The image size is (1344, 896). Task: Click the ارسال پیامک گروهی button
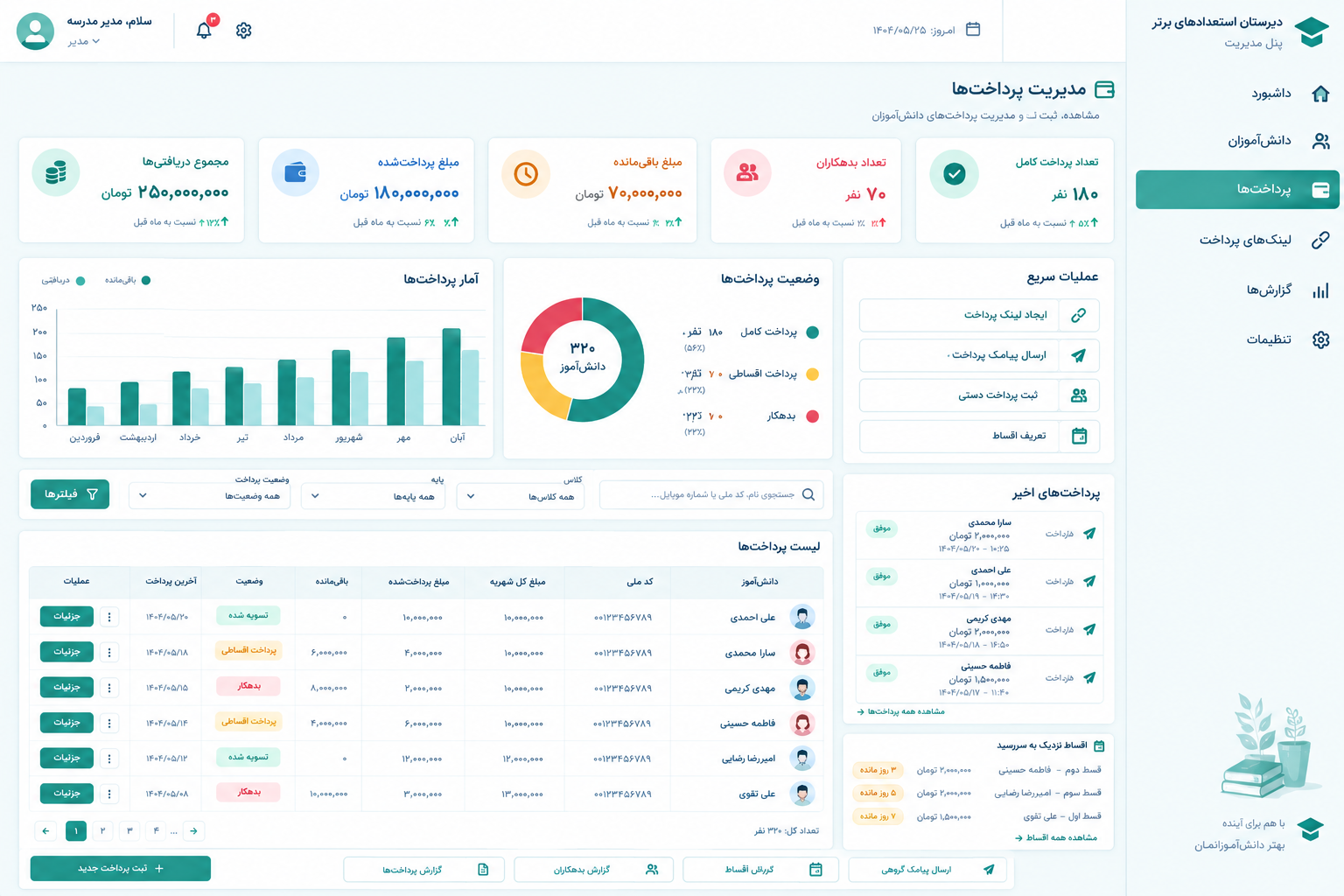click(927, 870)
